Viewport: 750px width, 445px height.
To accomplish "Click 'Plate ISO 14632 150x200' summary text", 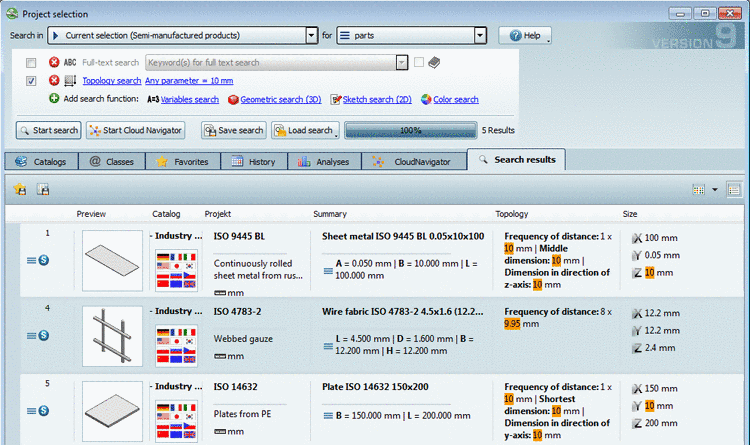I will [375, 387].
